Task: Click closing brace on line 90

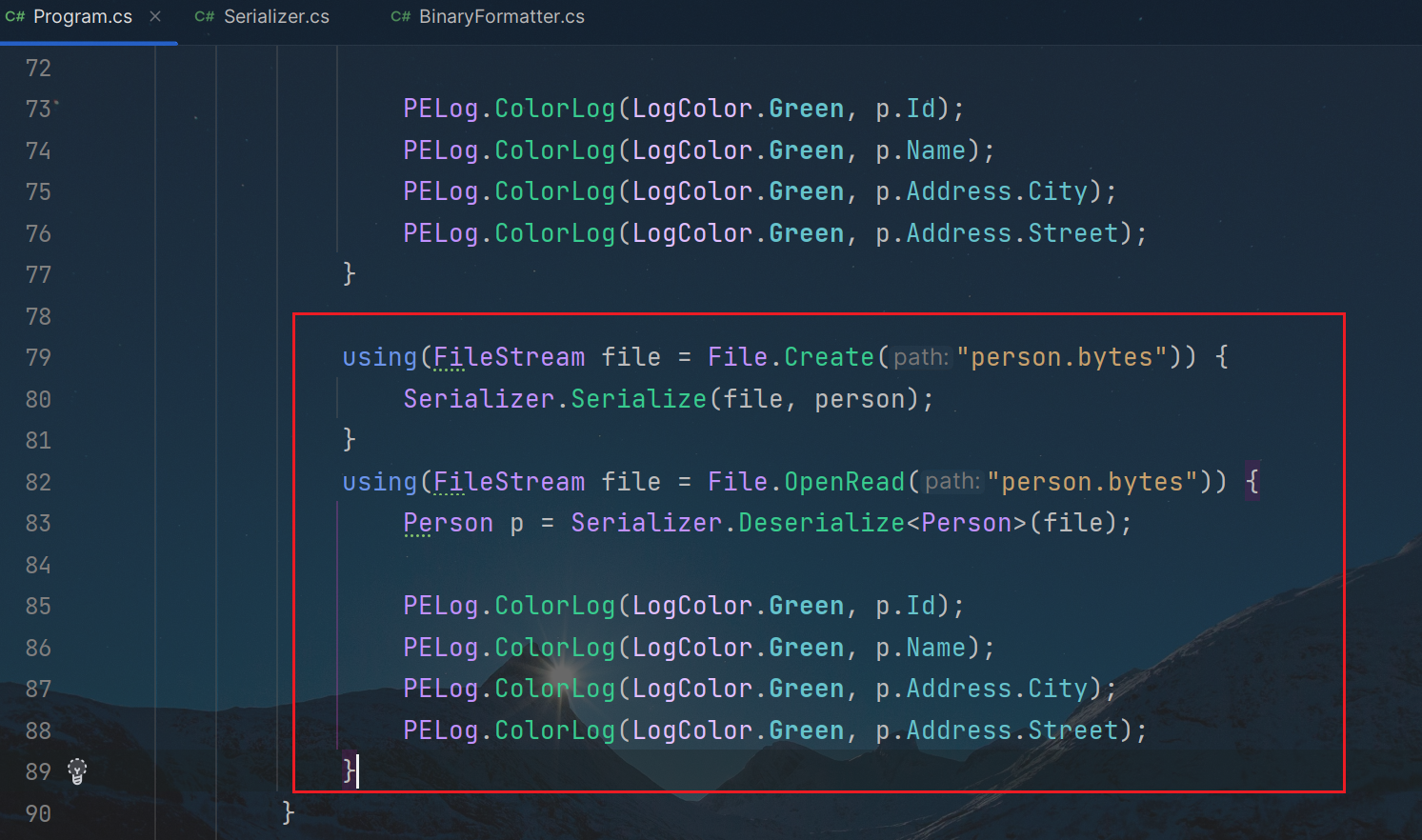Action: tap(289, 813)
